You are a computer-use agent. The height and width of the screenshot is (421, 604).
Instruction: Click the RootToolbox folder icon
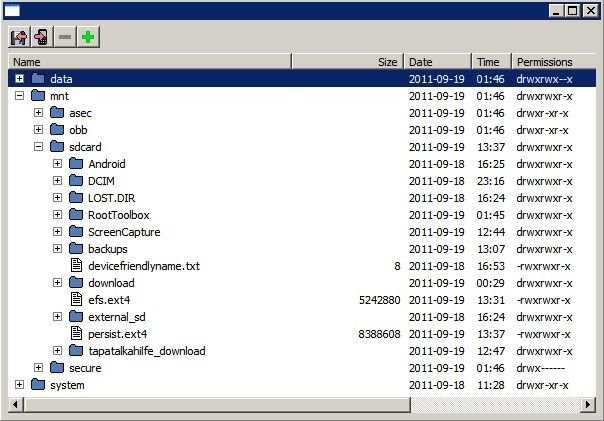pos(76,214)
